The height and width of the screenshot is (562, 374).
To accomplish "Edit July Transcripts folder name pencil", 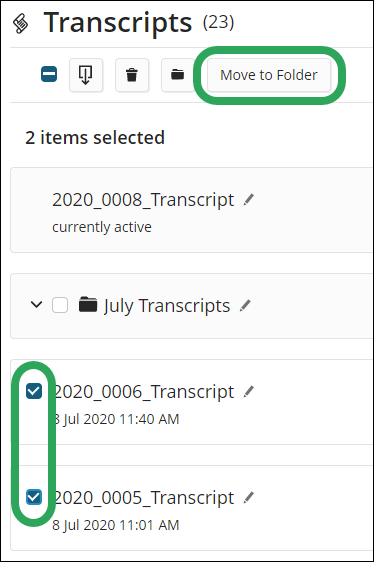I will pos(245,305).
